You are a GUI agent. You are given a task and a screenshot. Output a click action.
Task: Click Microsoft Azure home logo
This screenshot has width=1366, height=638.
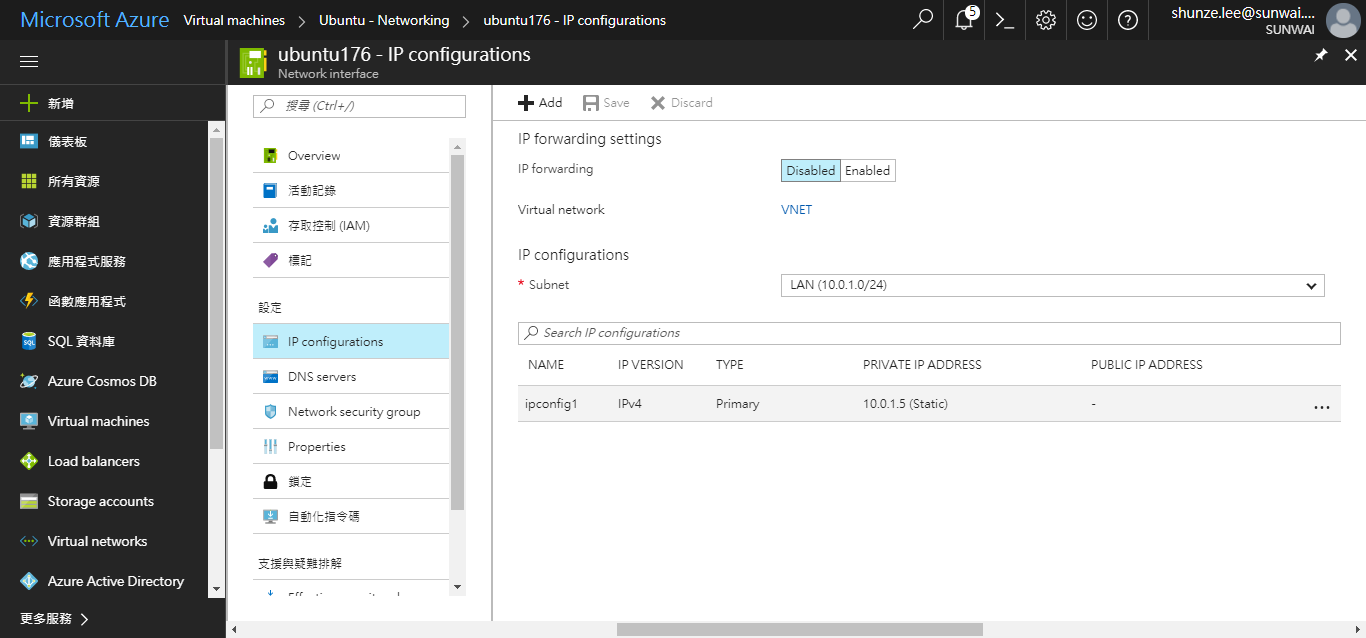click(95, 20)
